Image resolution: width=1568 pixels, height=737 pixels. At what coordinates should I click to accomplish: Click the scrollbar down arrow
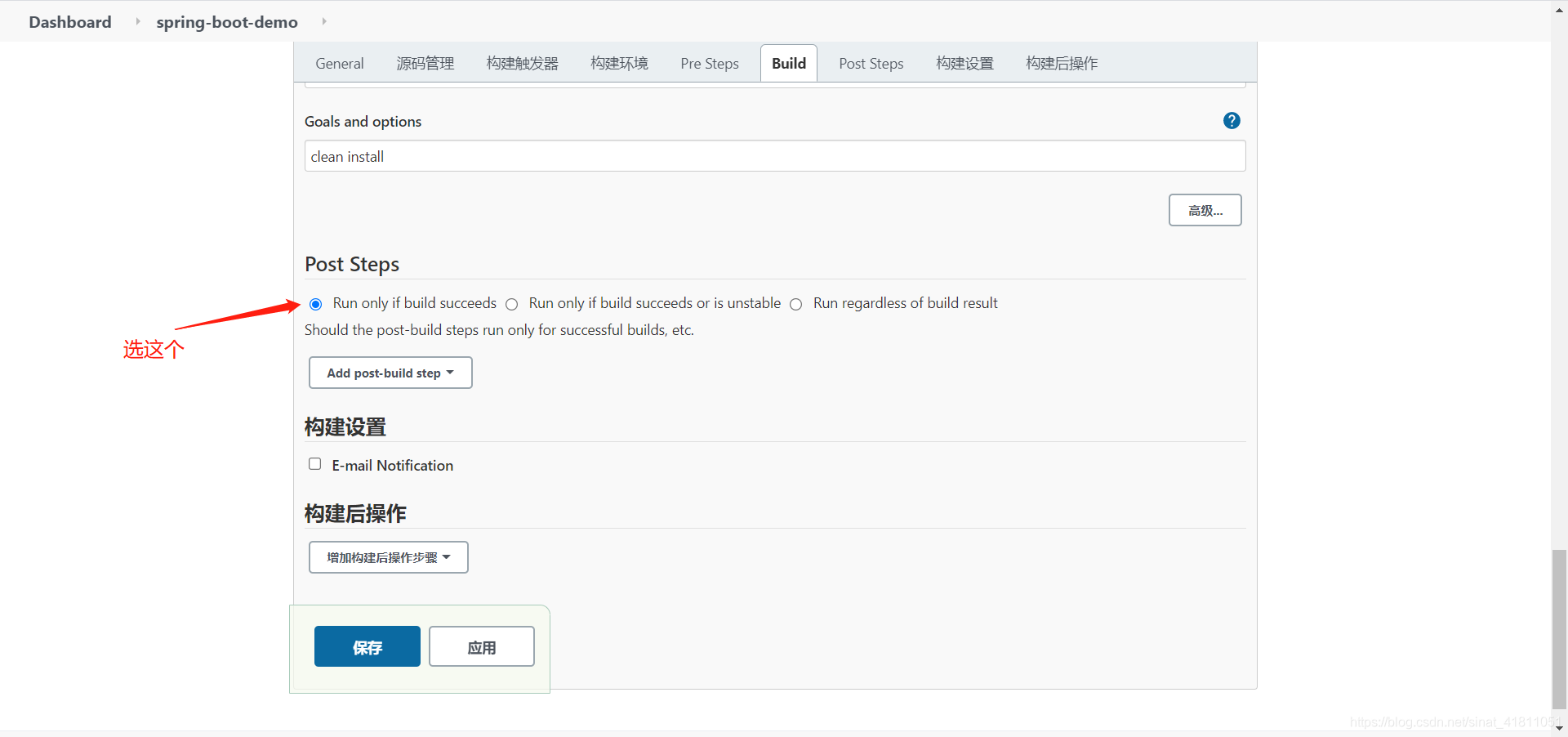[x=1560, y=727]
